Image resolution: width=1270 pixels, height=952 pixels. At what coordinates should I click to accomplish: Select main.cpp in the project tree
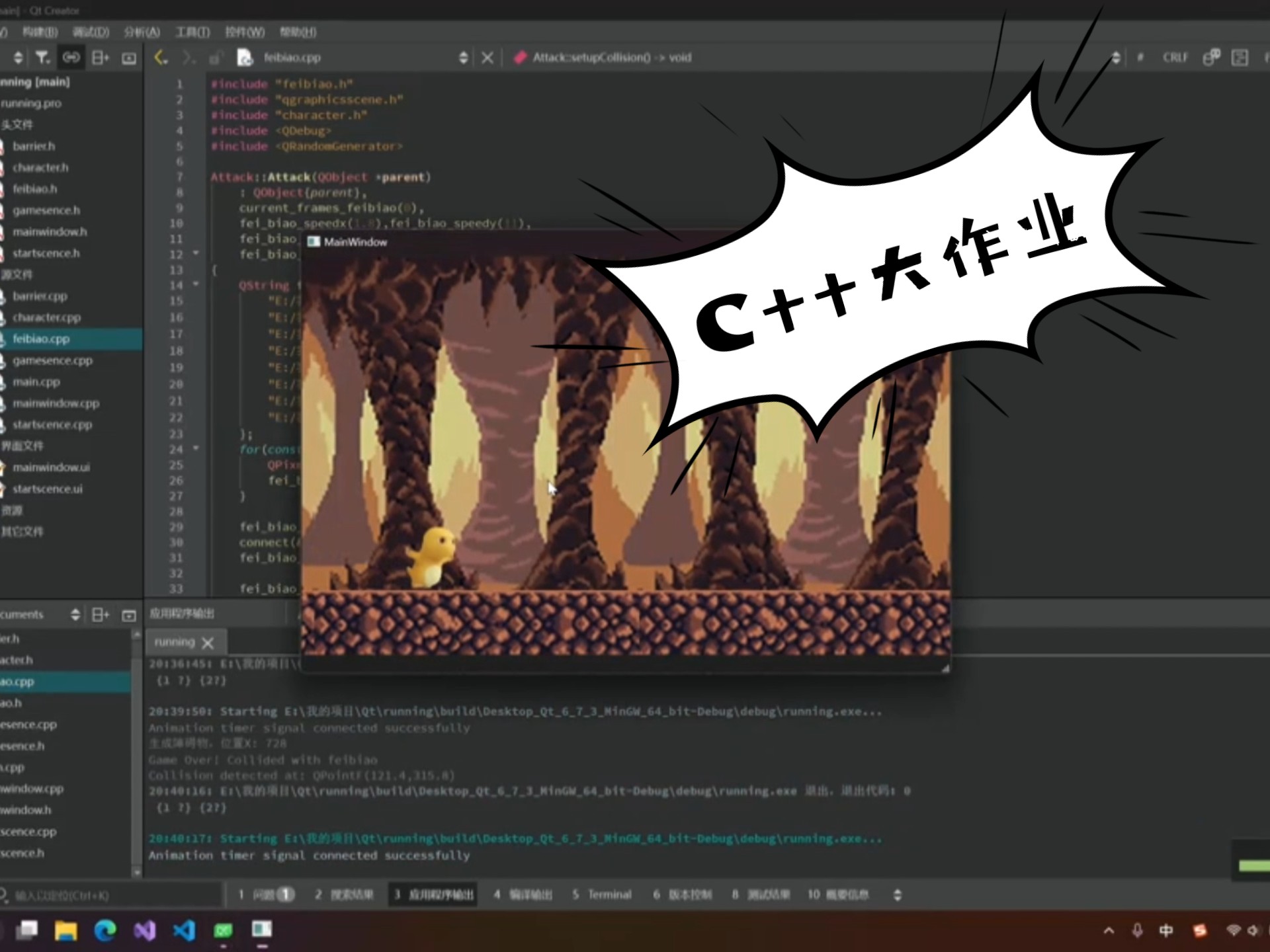point(36,382)
